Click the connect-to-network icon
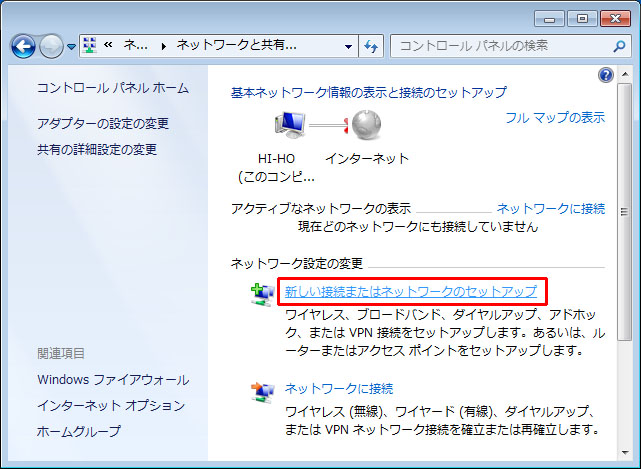 coord(262,392)
